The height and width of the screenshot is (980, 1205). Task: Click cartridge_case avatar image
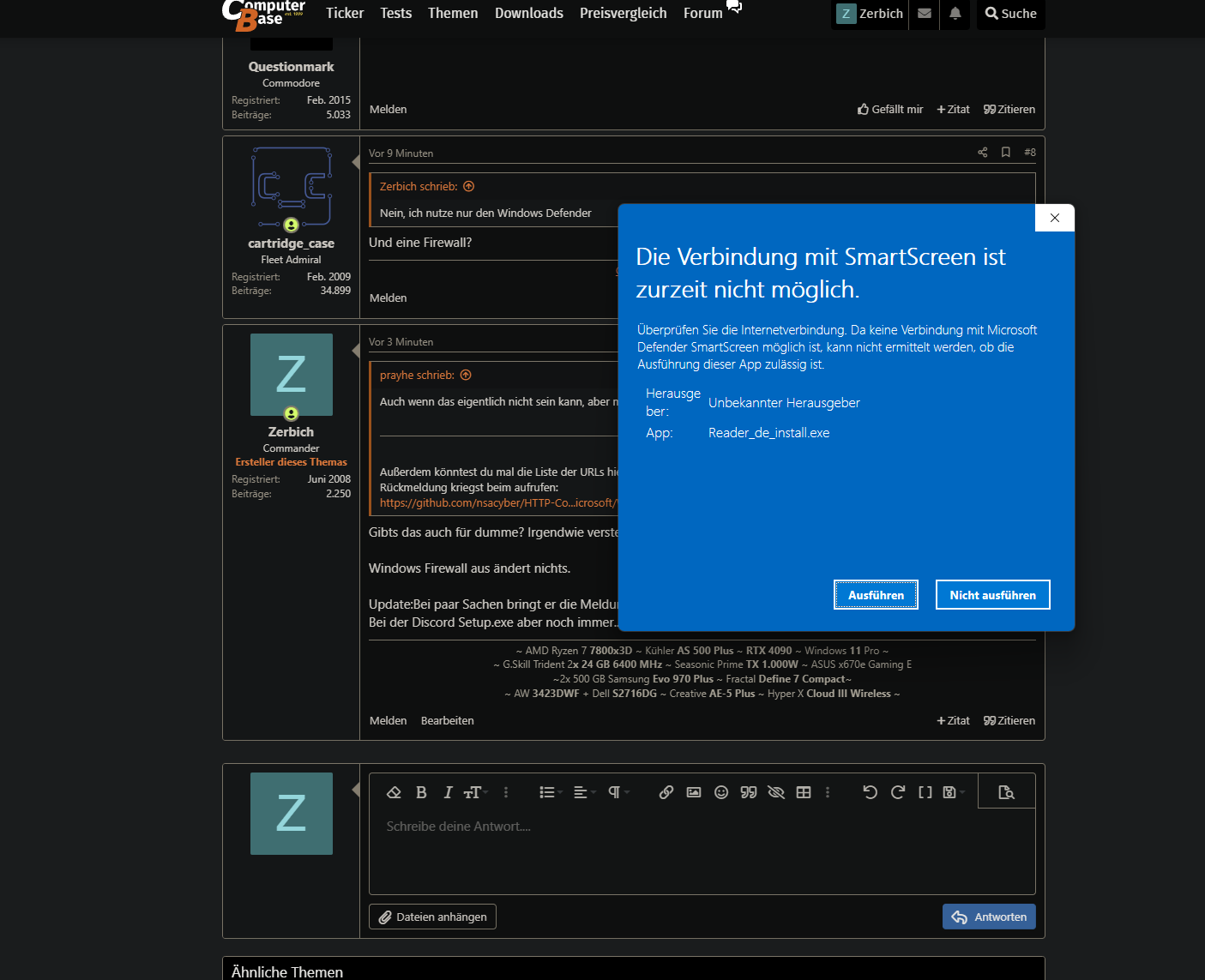(292, 189)
